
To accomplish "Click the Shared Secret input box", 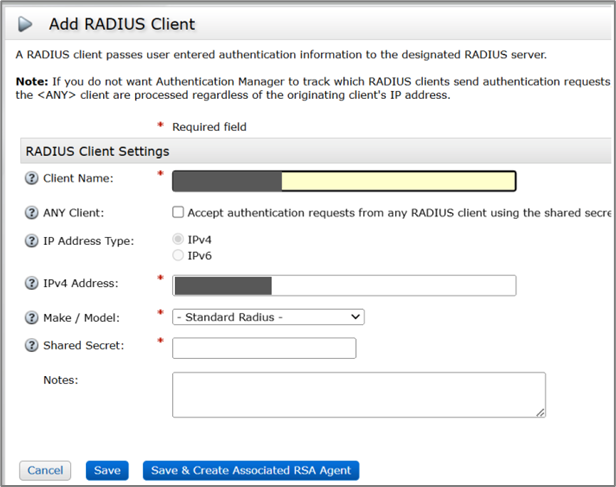I will [x=264, y=348].
